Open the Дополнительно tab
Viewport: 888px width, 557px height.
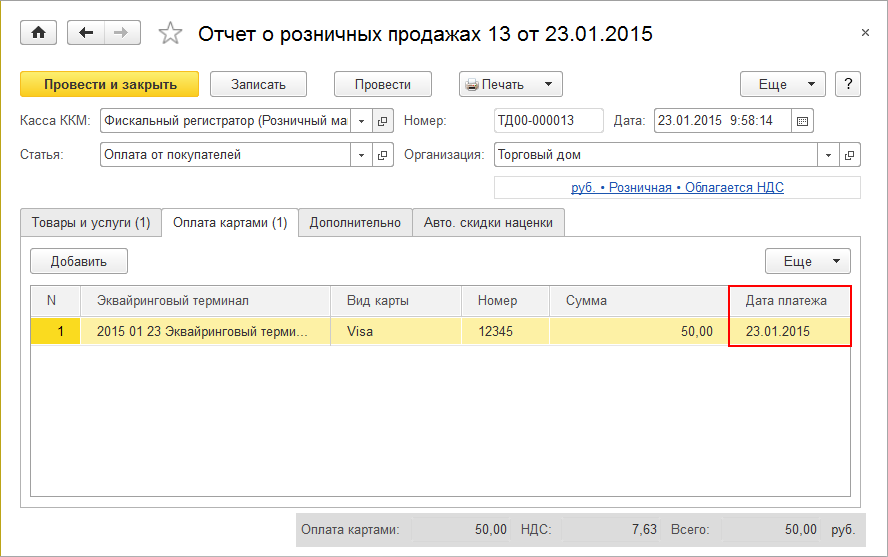355,223
